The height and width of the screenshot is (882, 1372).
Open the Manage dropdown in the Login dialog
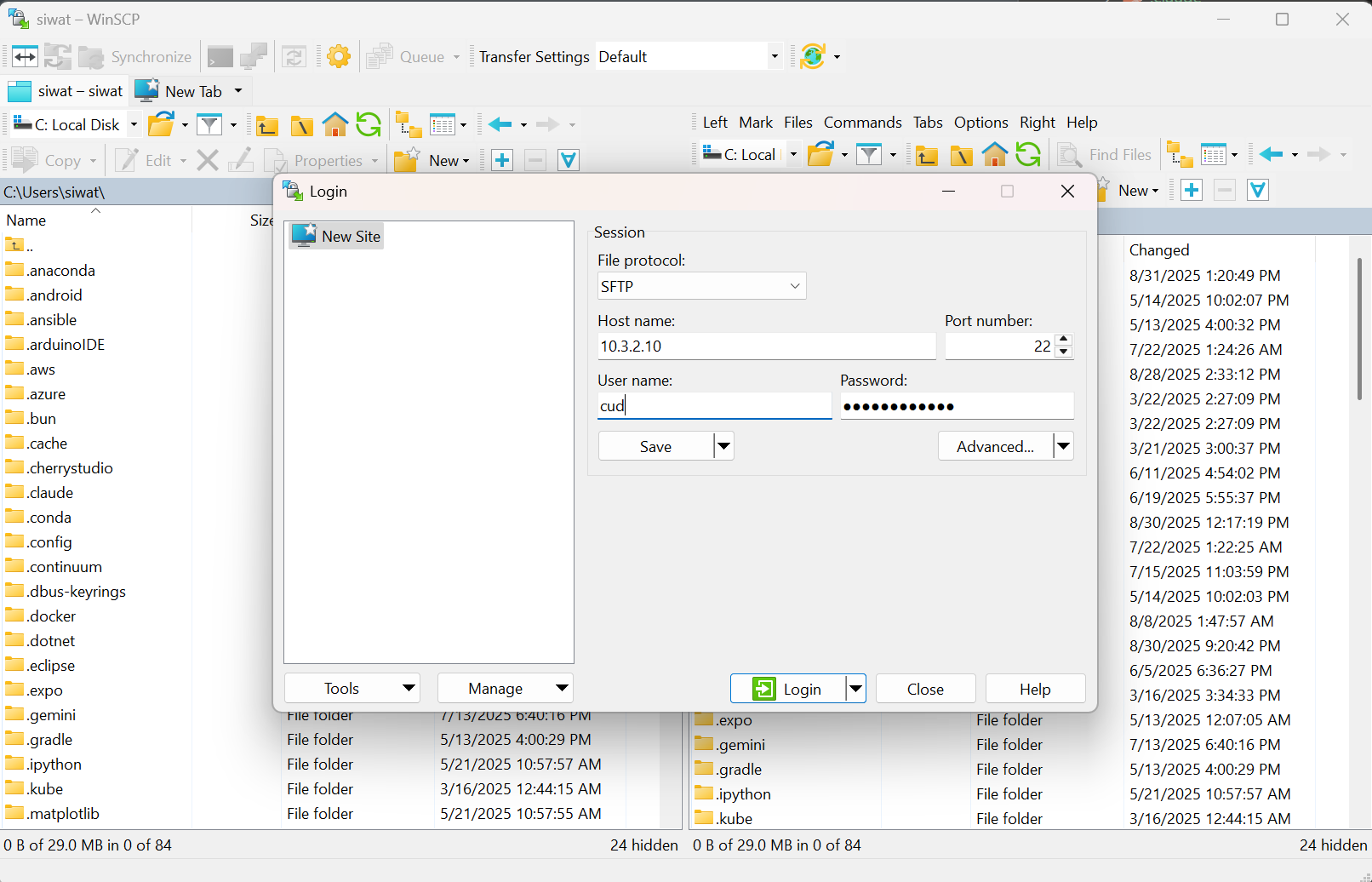click(x=505, y=689)
